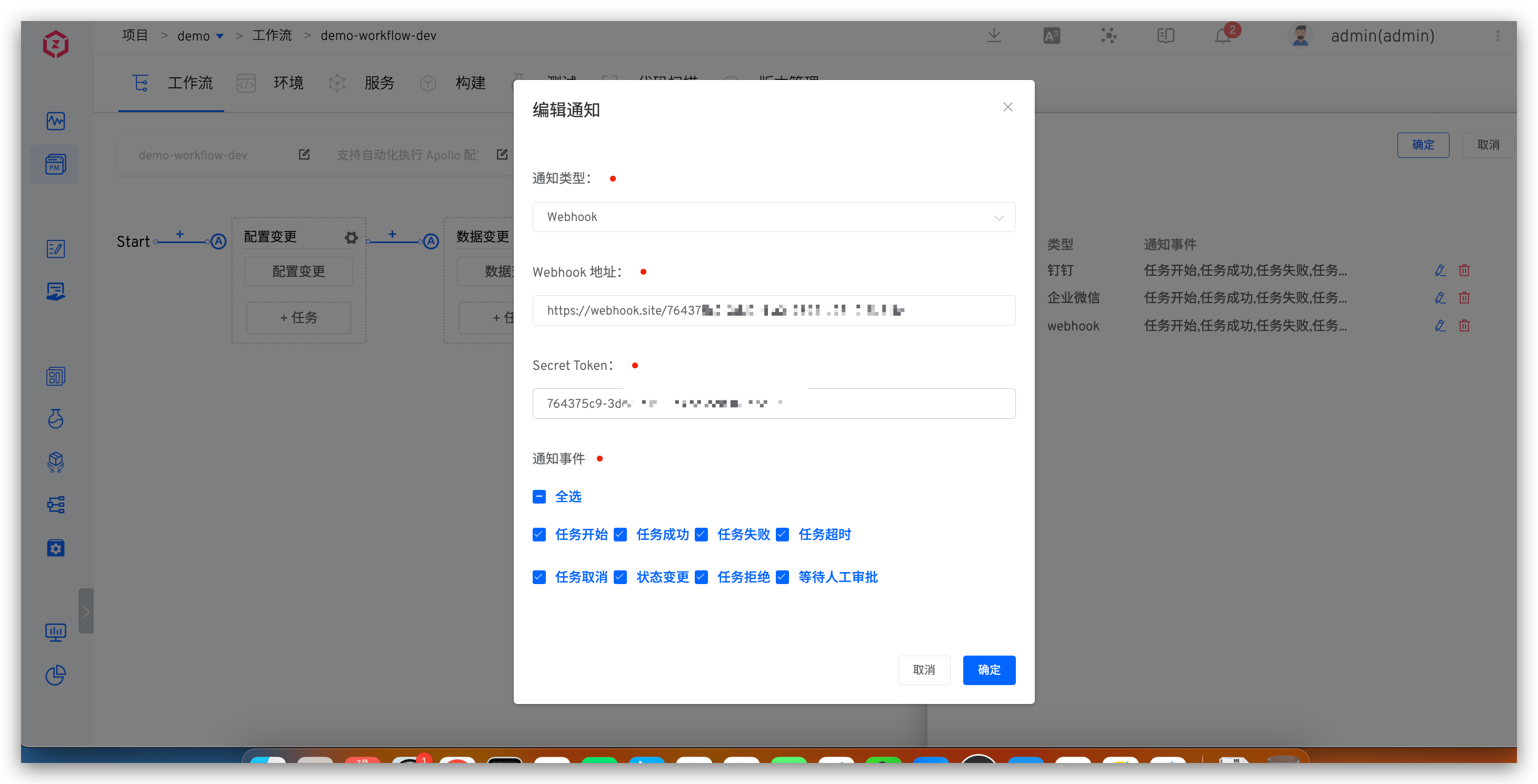Switch language via the translate icon

click(1051, 36)
